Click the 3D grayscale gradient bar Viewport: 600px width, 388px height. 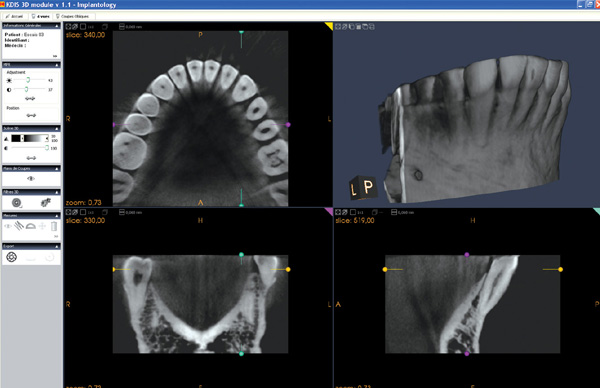tap(30, 139)
